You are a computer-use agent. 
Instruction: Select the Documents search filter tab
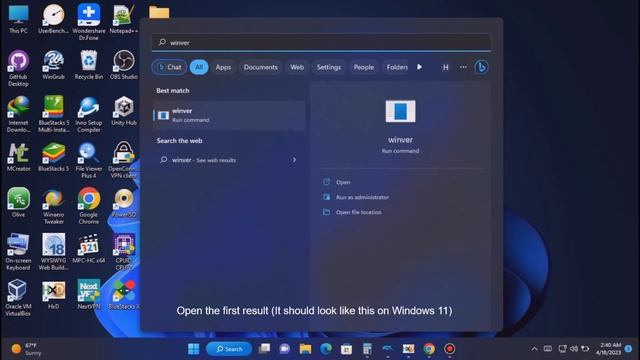click(x=260, y=67)
